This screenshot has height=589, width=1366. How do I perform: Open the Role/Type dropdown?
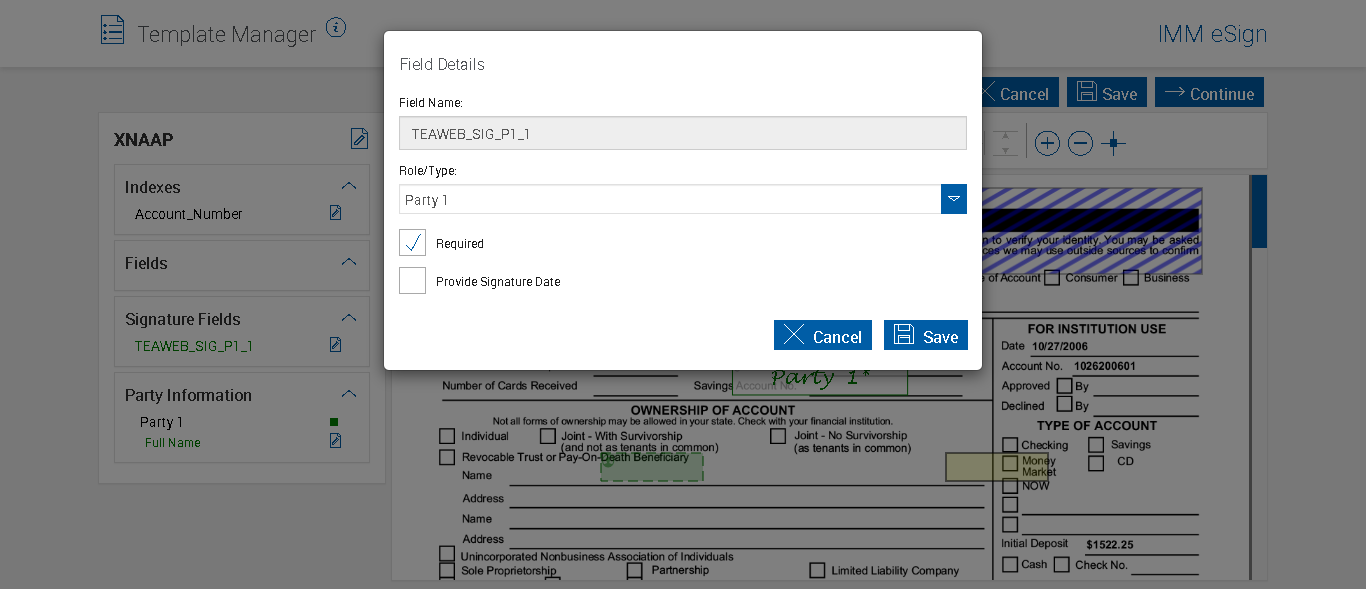[x=954, y=199]
